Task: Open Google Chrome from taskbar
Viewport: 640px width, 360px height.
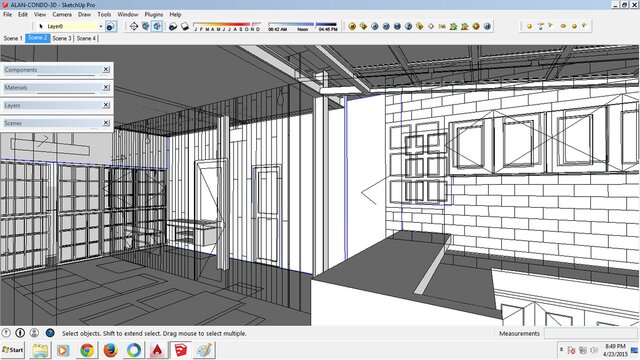Action: pyautogui.click(x=87, y=350)
